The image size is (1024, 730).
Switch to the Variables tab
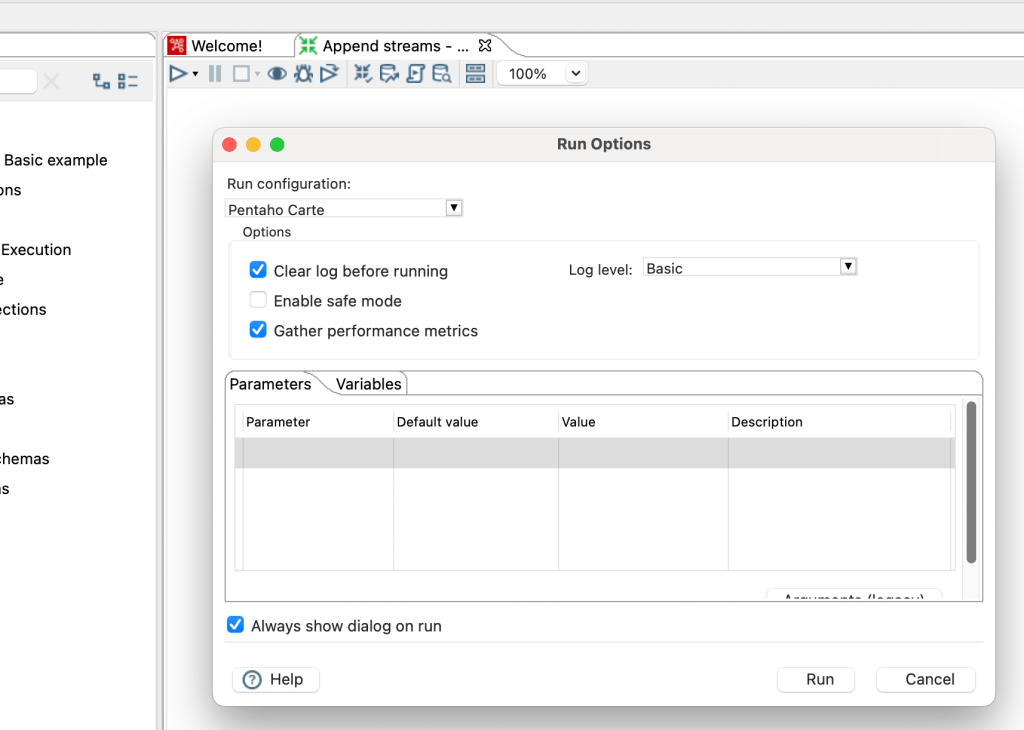tap(368, 384)
